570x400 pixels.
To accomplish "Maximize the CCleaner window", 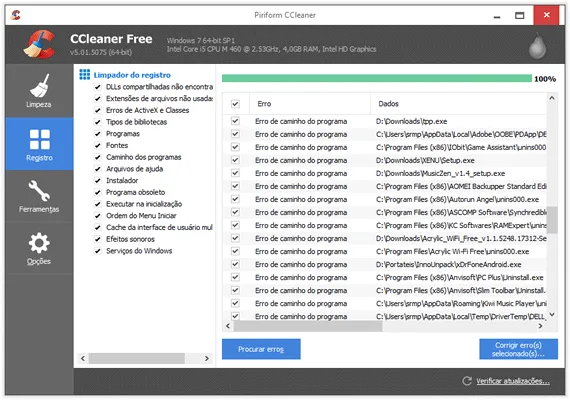I will click(520, 15).
